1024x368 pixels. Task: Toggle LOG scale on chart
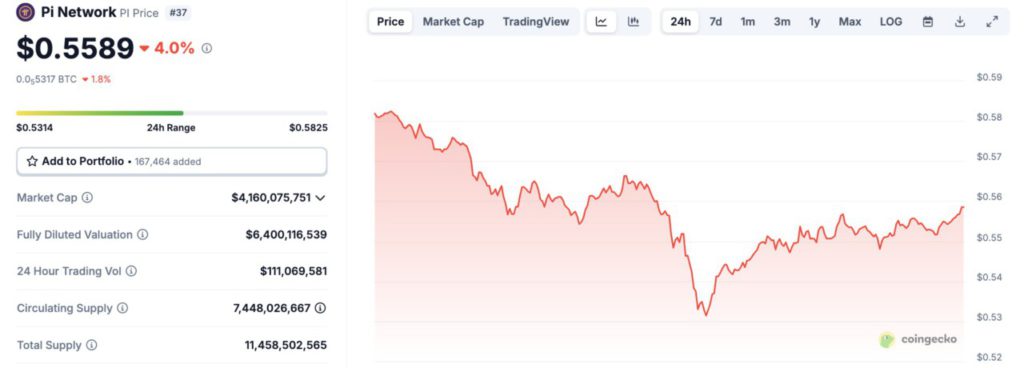[891, 22]
